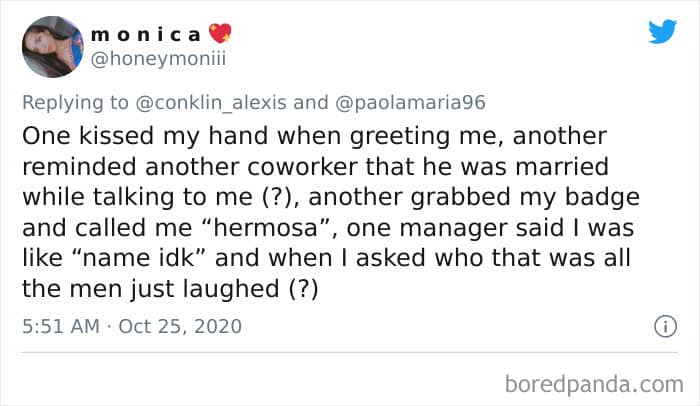The image size is (700, 406).
Task: Click the 5:51 AM timestamp
Action: point(62,327)
